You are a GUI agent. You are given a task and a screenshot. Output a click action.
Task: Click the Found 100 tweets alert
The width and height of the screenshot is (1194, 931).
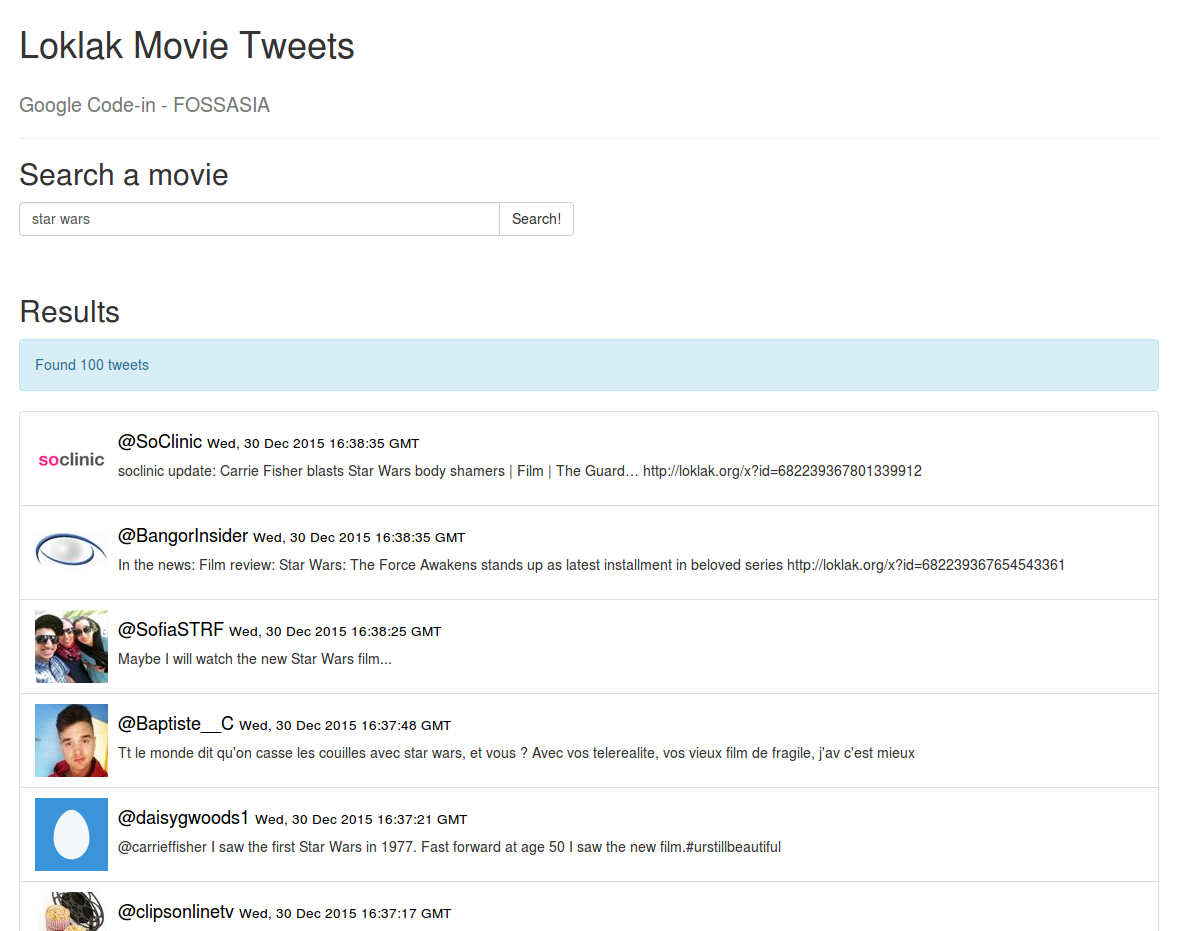click(589, 365)
